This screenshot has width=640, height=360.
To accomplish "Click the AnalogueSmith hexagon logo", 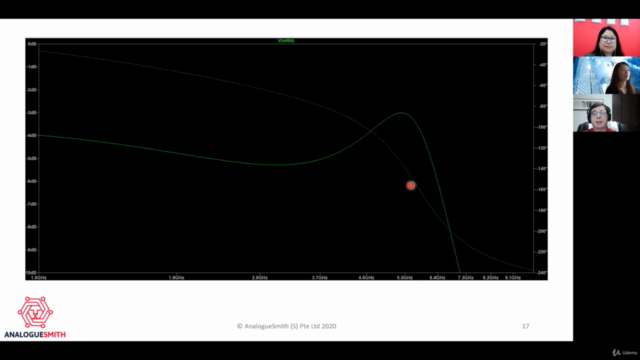I will pos(35,312).
